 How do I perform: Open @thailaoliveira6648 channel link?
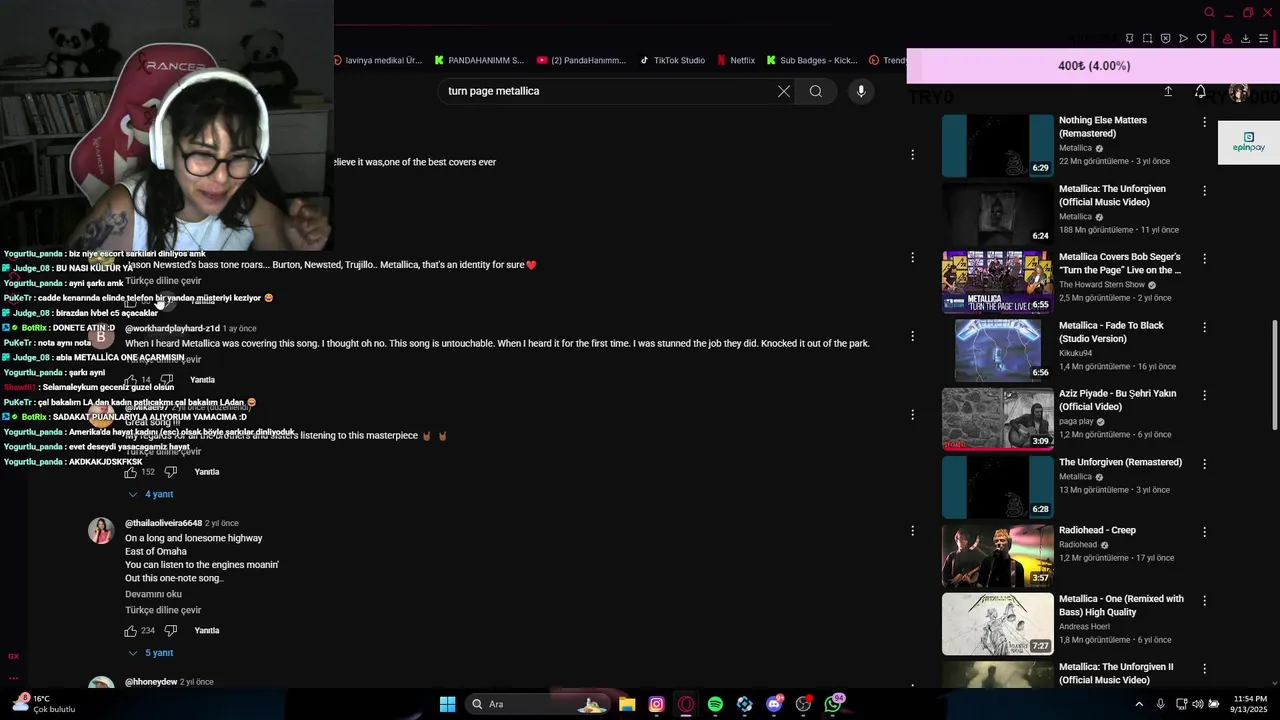pos(164,523)
